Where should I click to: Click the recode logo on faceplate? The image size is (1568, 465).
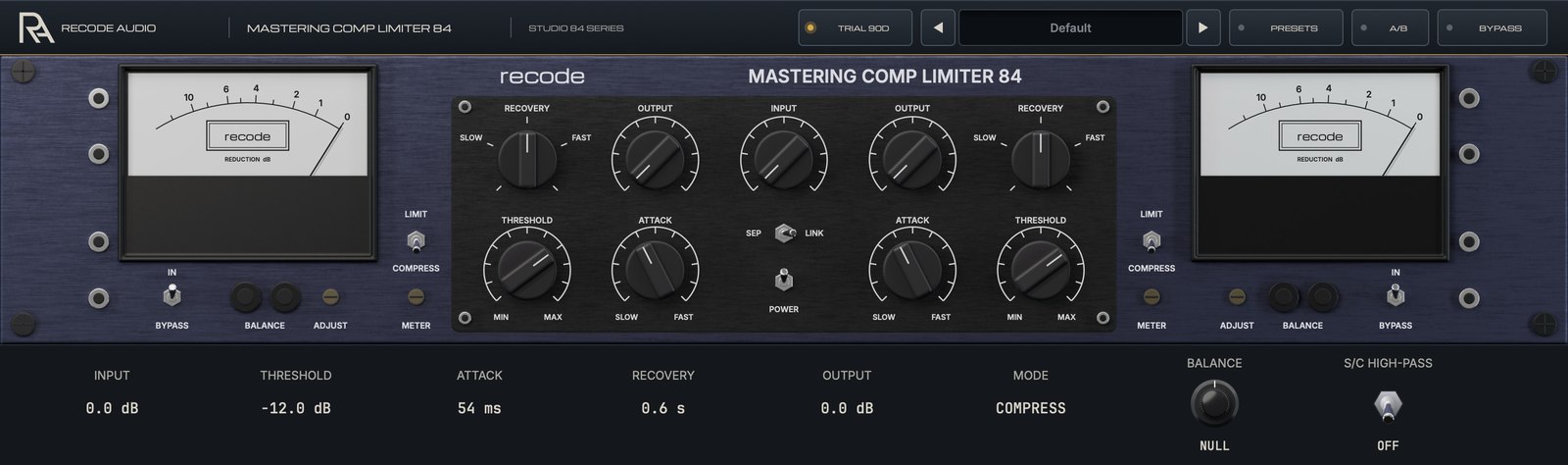pyautogui.click(x=542, y=77)
